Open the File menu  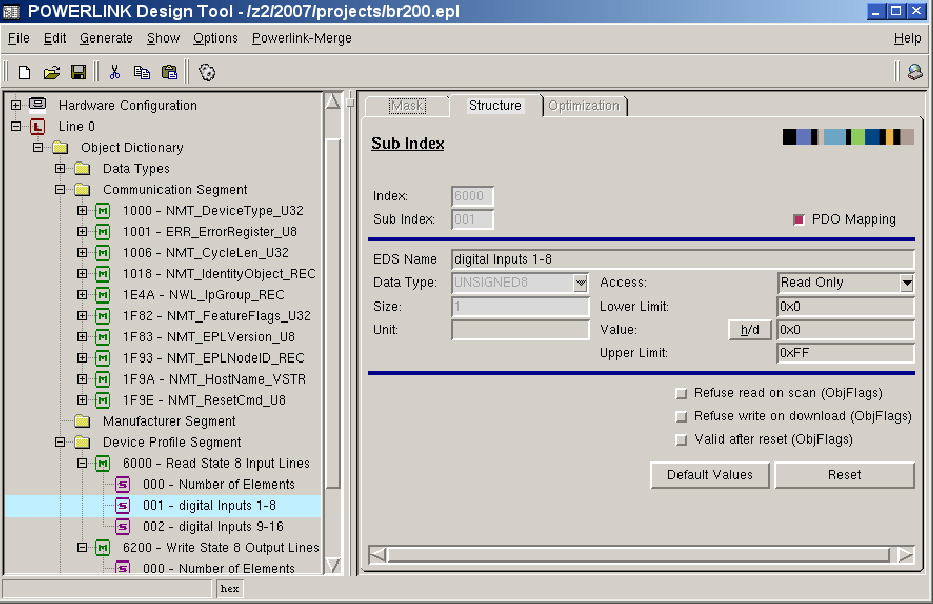pyautogui.click(x=18, y=38)
